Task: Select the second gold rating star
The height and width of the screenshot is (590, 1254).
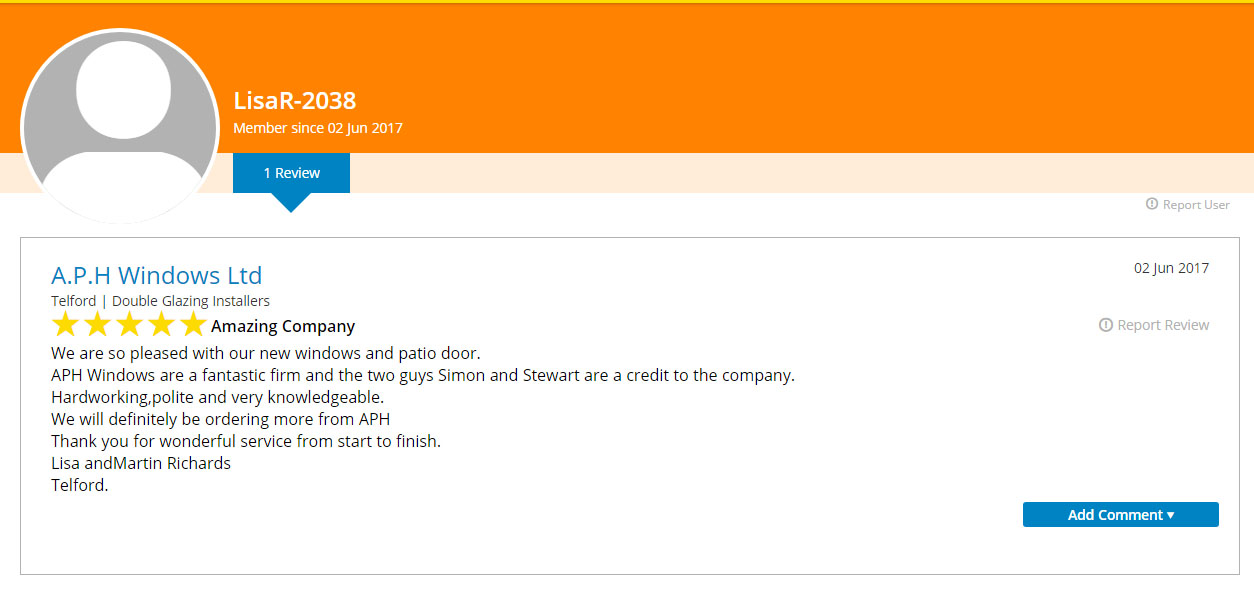Action: 97,325
